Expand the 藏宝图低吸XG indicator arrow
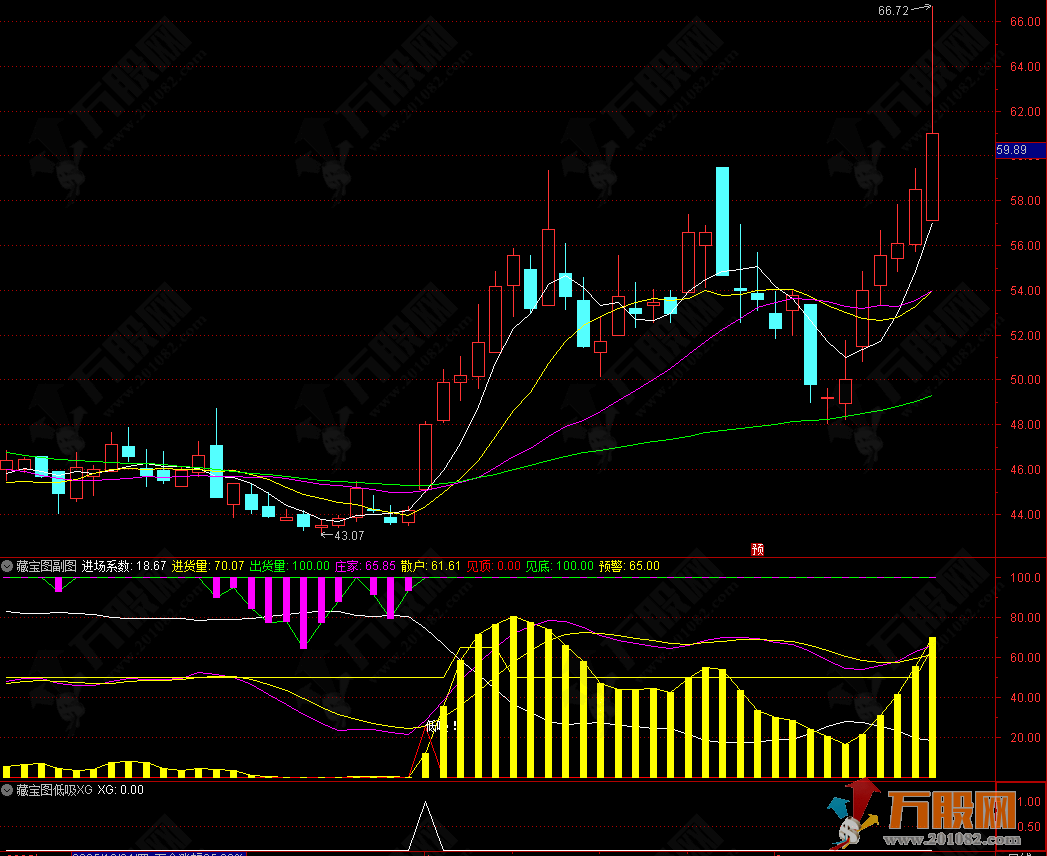This screenshot has height=856, width=1047. 7,790
